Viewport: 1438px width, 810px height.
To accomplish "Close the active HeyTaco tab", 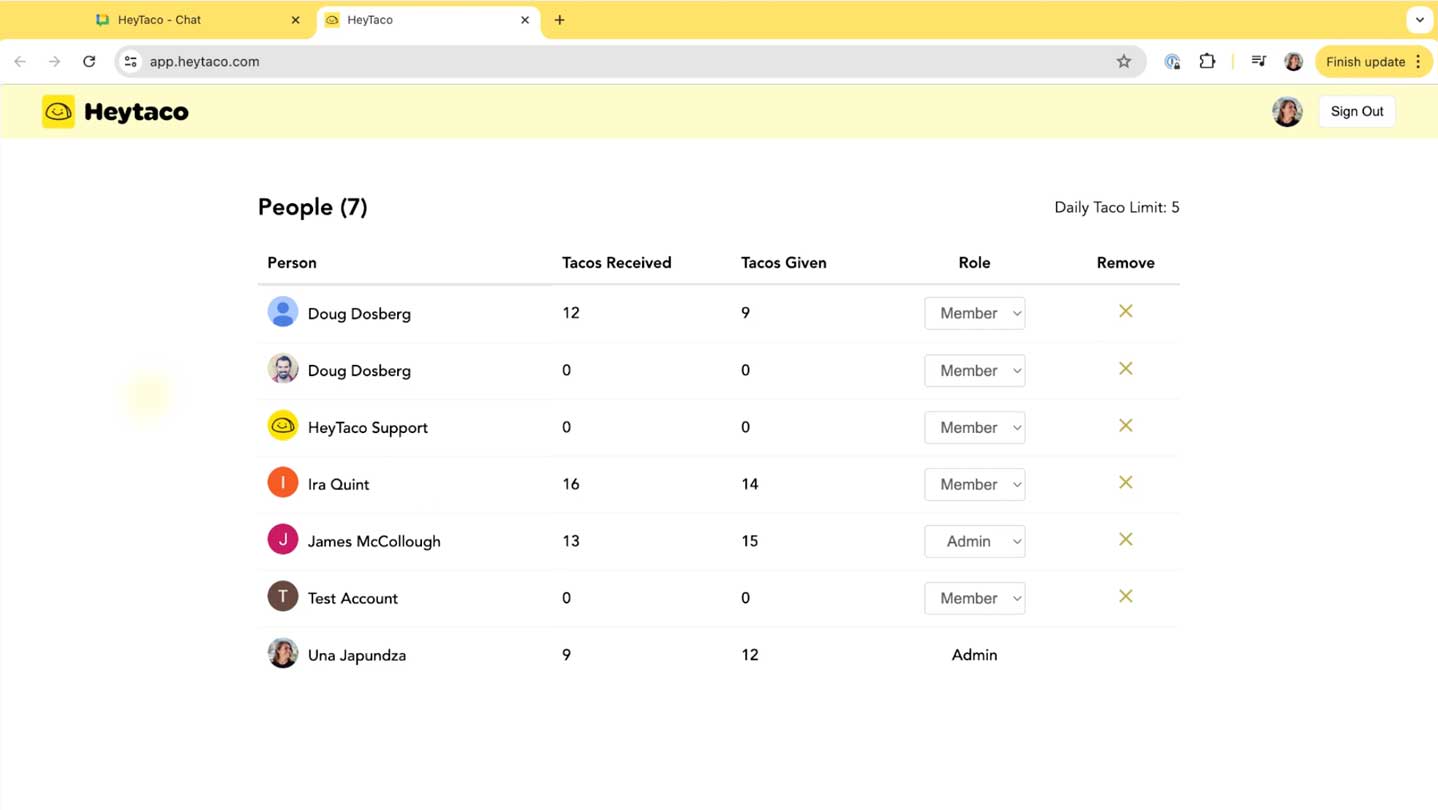I will (x=525, y=20).
